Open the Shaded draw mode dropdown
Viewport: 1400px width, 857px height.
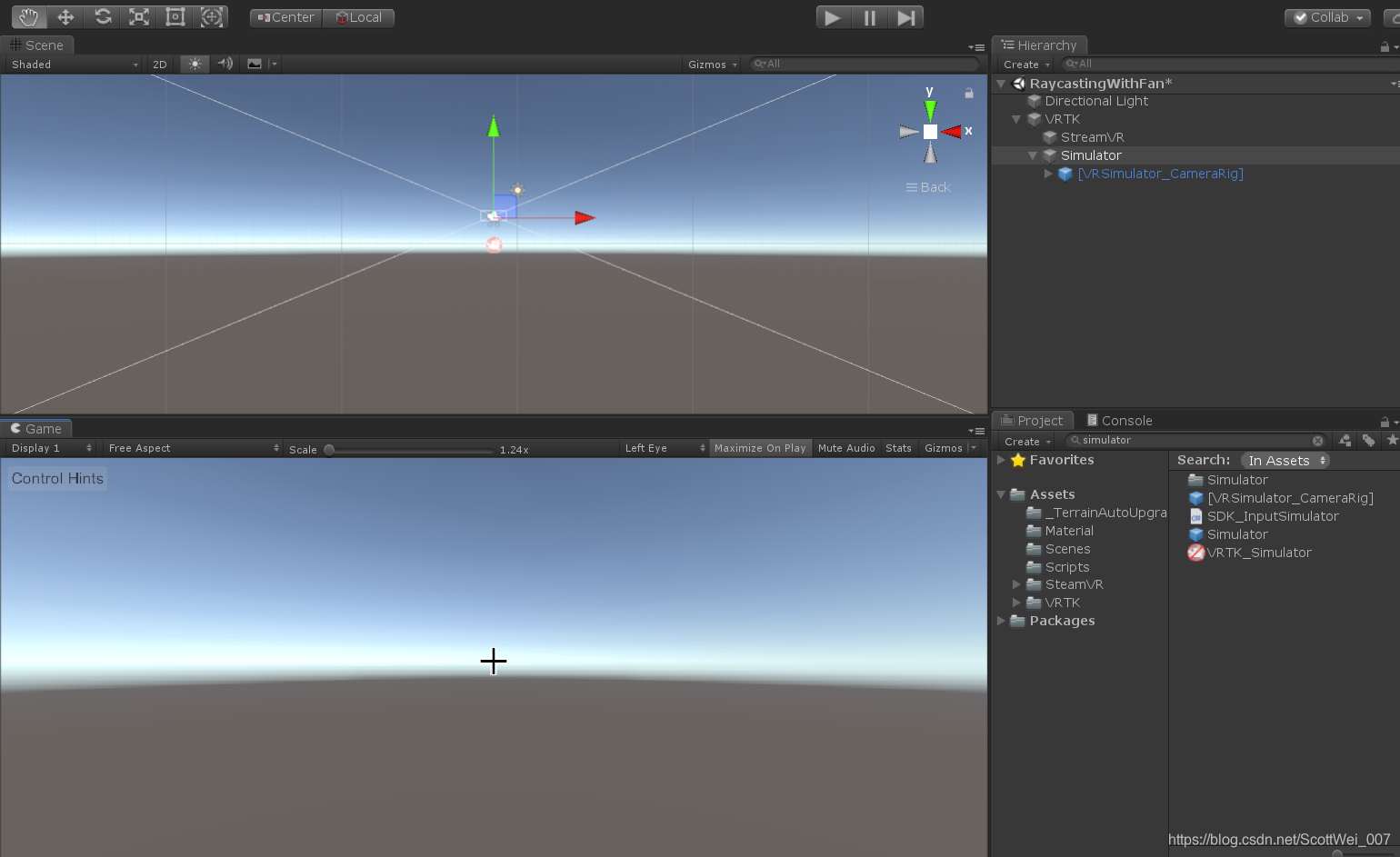click(73, 64)
